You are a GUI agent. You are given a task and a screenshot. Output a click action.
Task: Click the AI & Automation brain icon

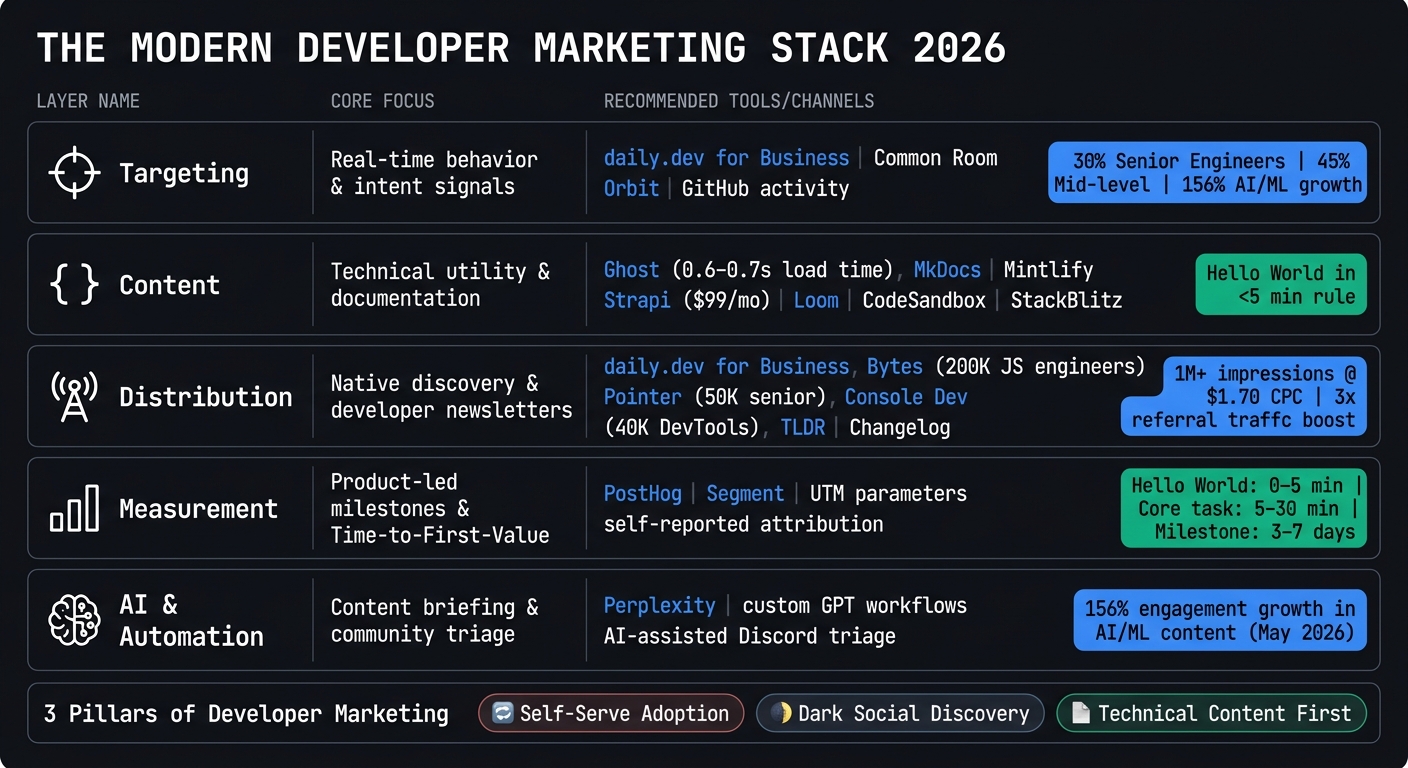pos(74,620)
